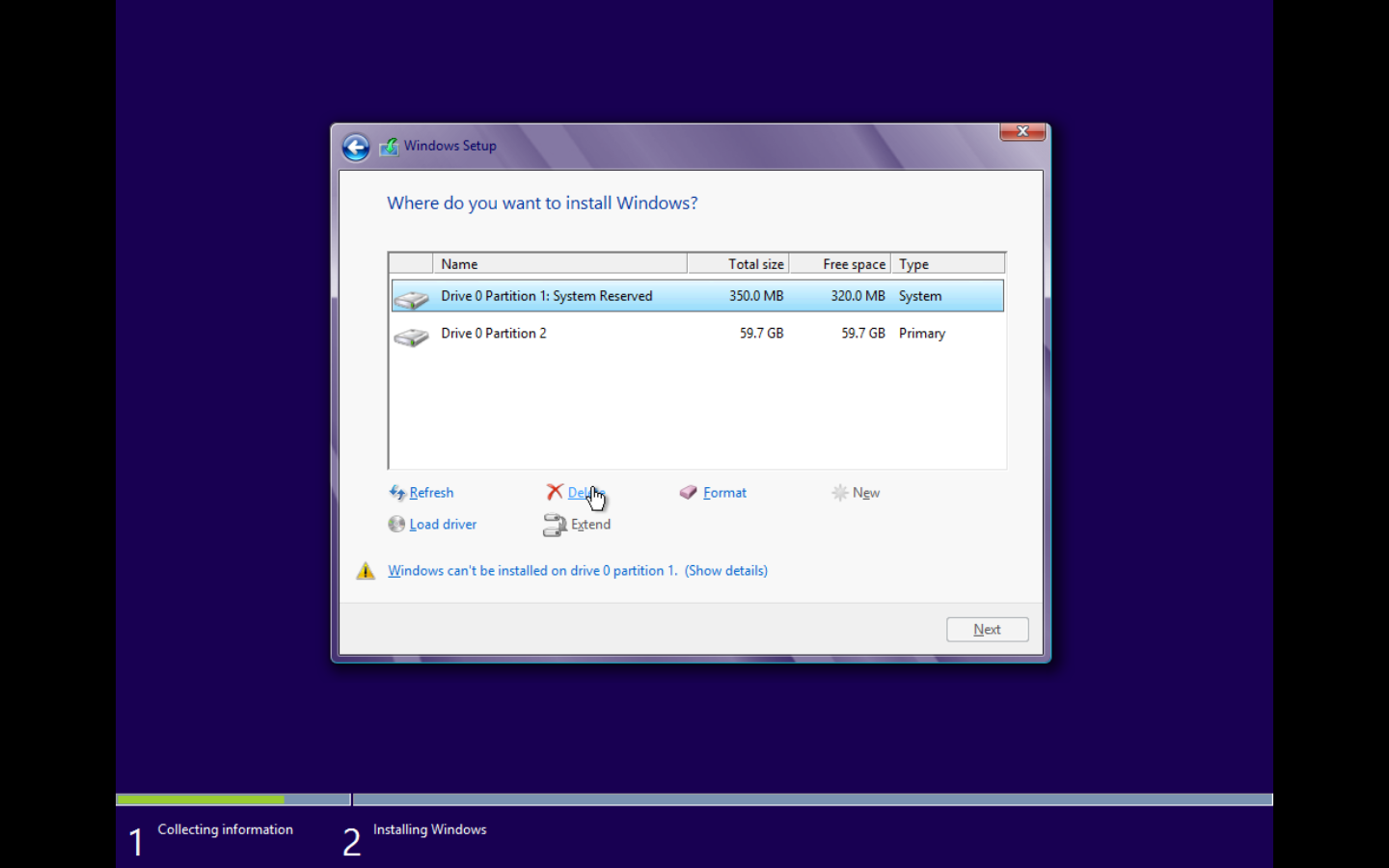
Task: Click the New partition star icon
Action: click(840, 493)
